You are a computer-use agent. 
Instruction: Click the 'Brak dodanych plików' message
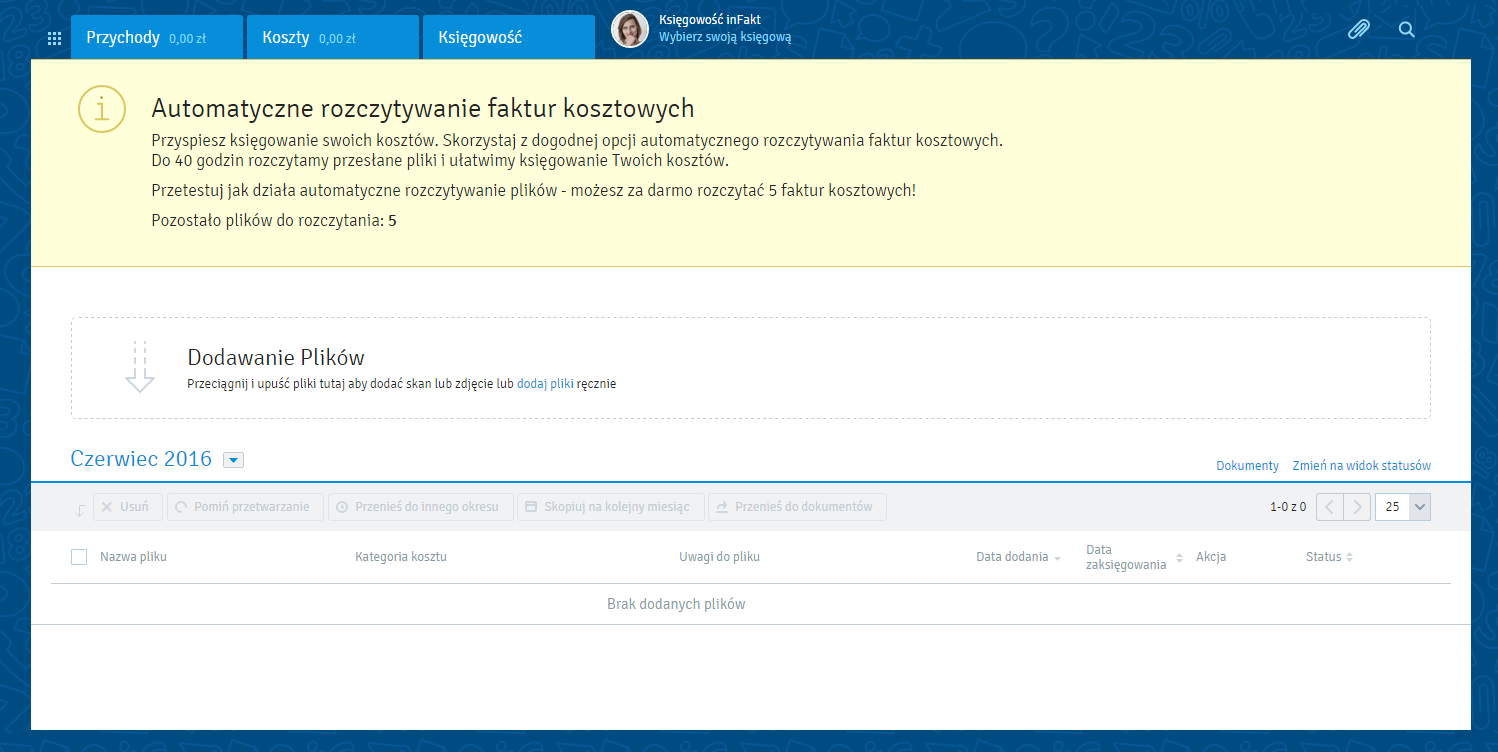click(x=676, y=604)
